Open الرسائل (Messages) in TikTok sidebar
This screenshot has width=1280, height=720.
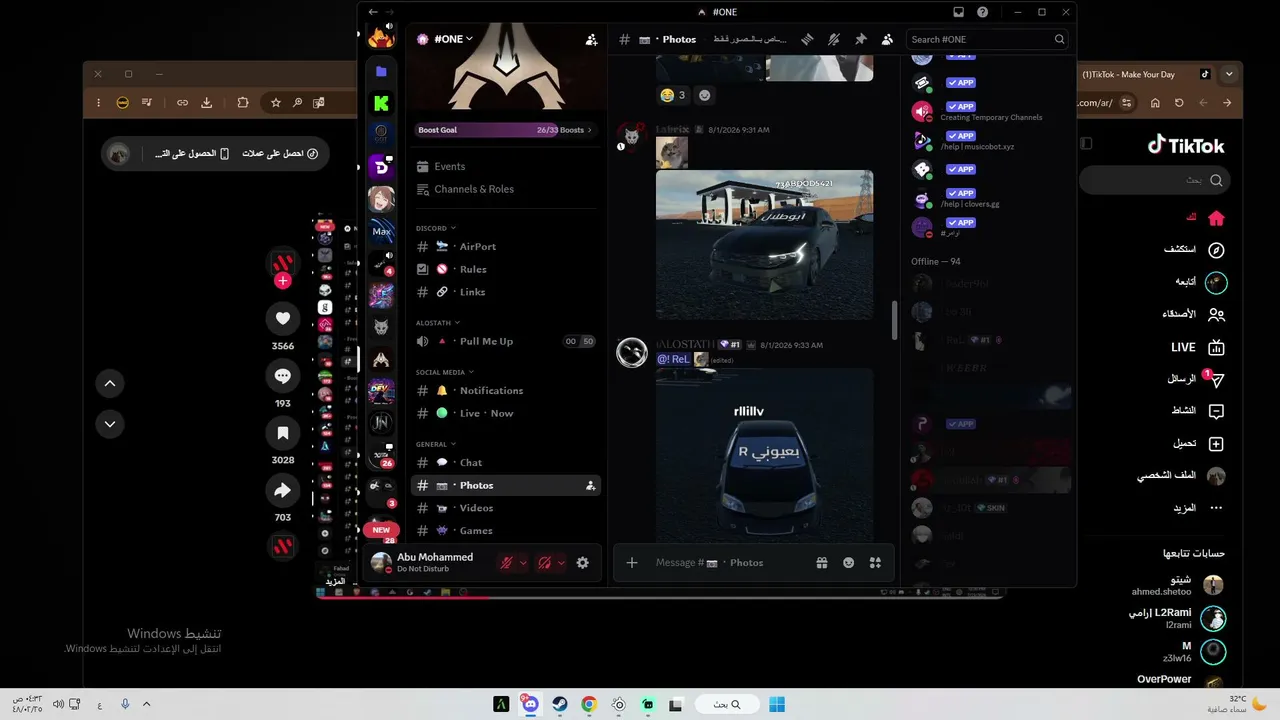[x=1196, y=379]
